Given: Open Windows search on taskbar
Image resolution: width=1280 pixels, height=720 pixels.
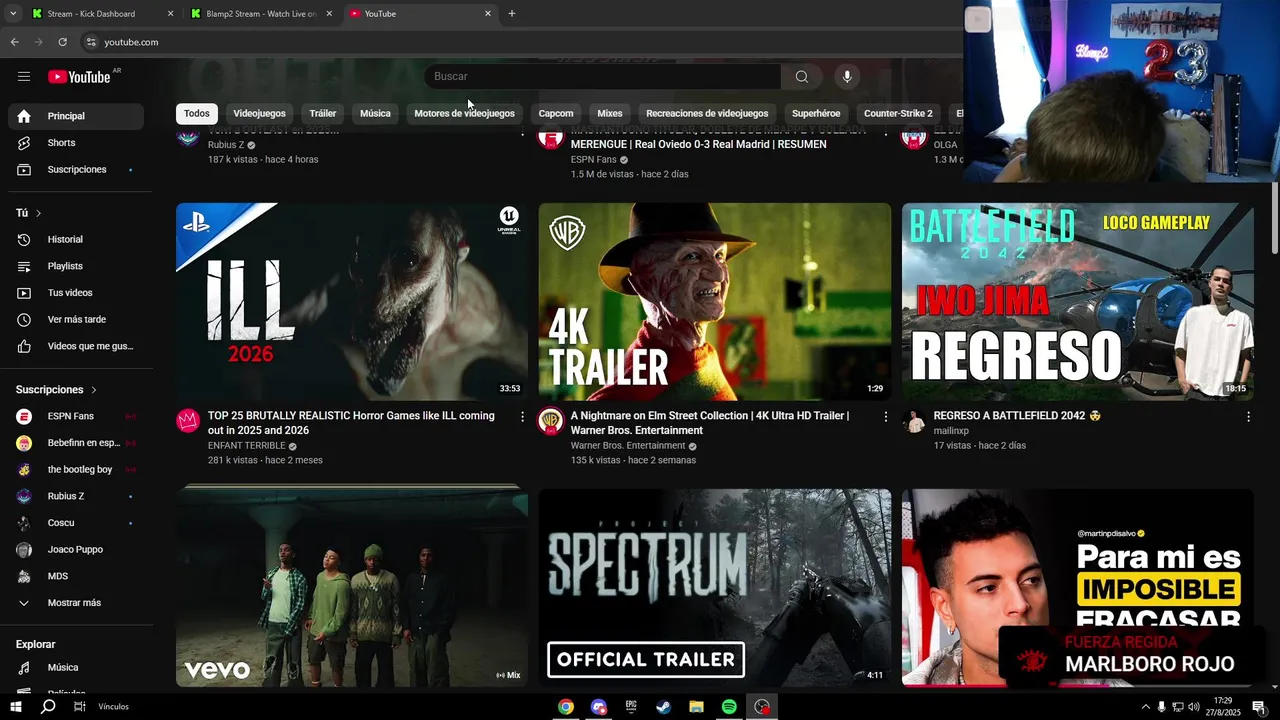Looking at the screenshot, I should tap(47, 707).
